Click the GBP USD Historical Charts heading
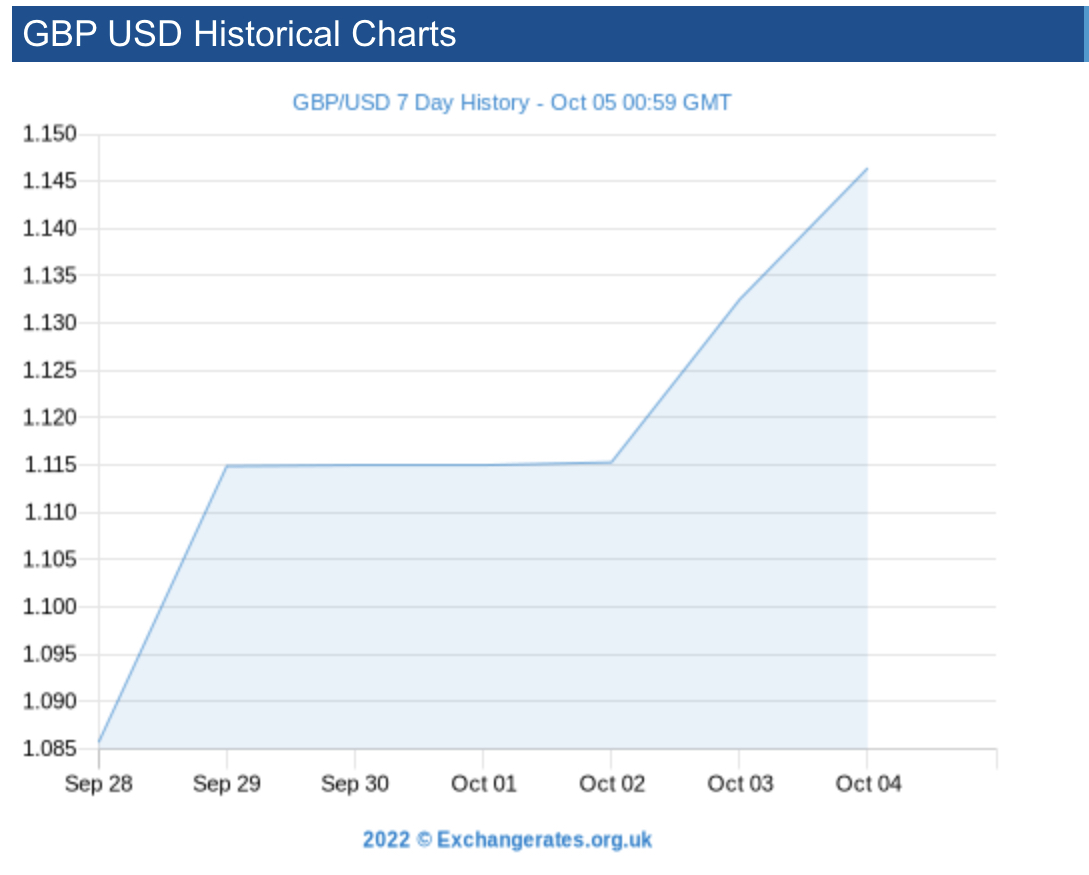 click(239, 34)
